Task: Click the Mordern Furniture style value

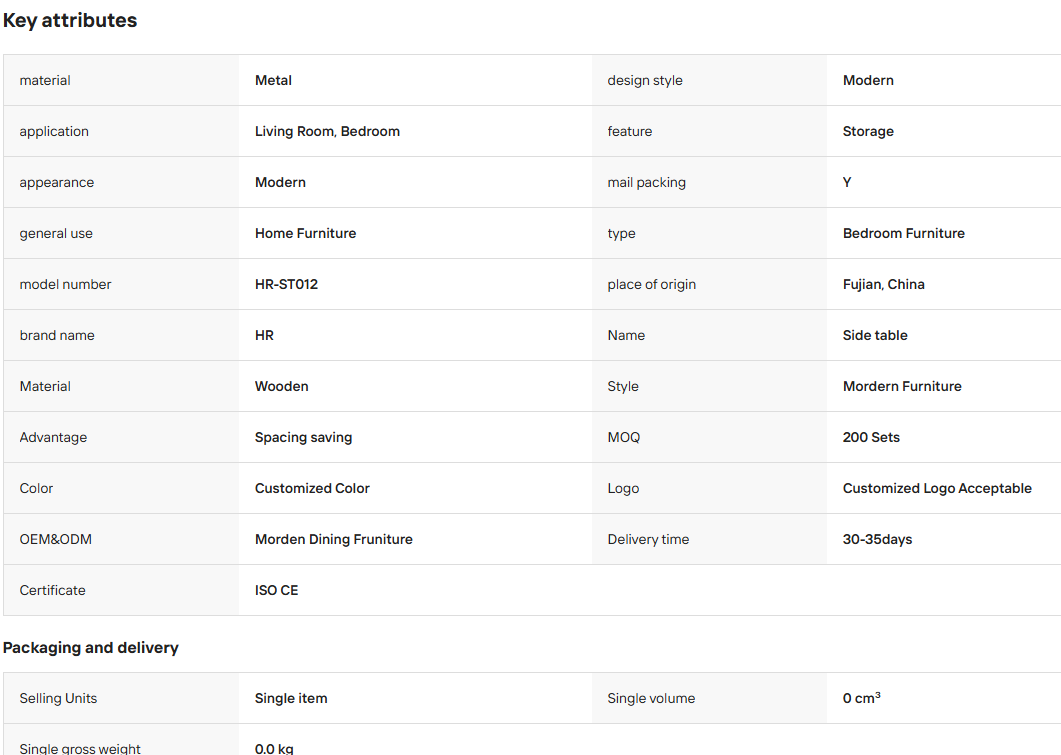Action: click(902, 386)
